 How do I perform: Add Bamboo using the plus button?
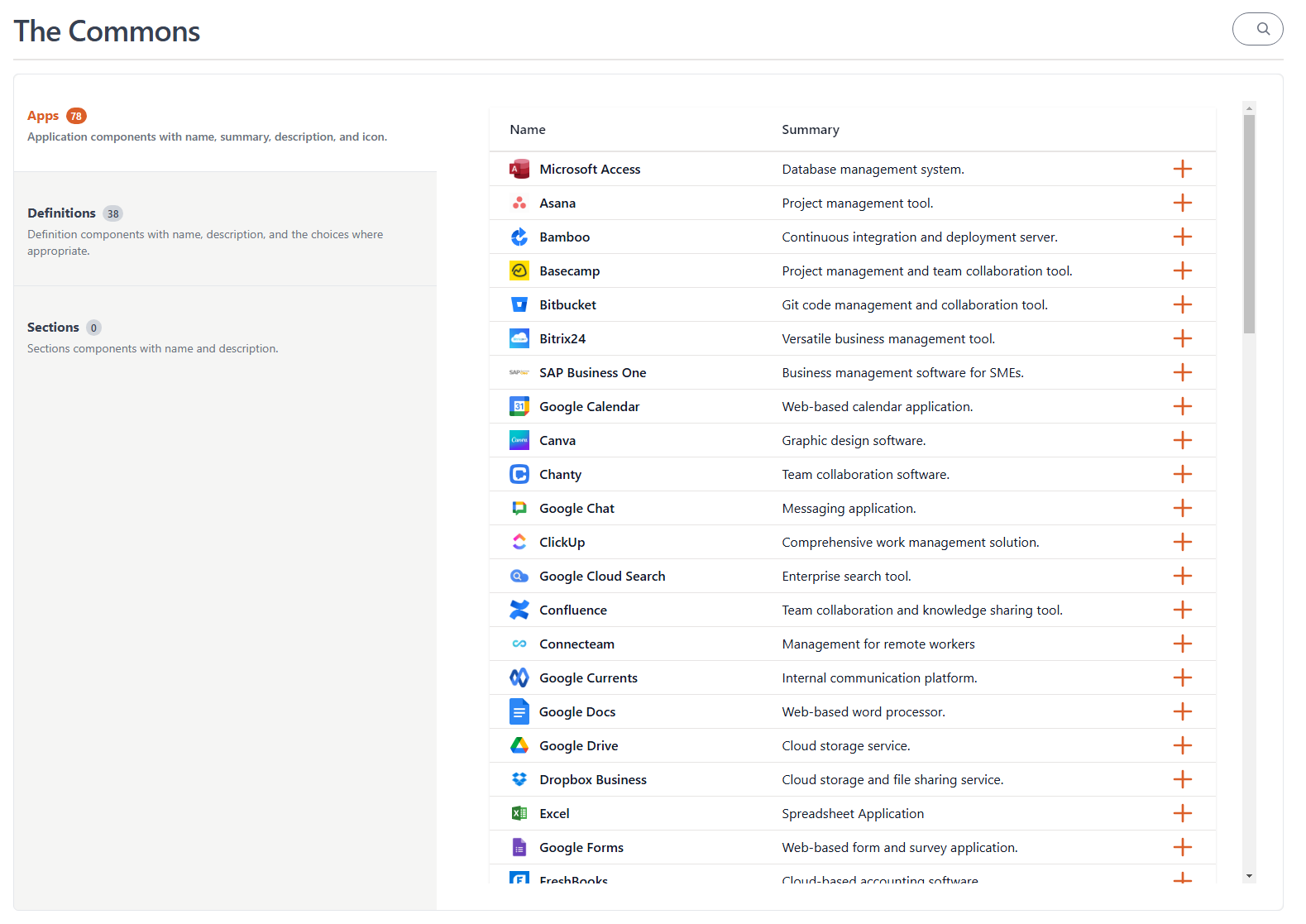pos(1183,237)
